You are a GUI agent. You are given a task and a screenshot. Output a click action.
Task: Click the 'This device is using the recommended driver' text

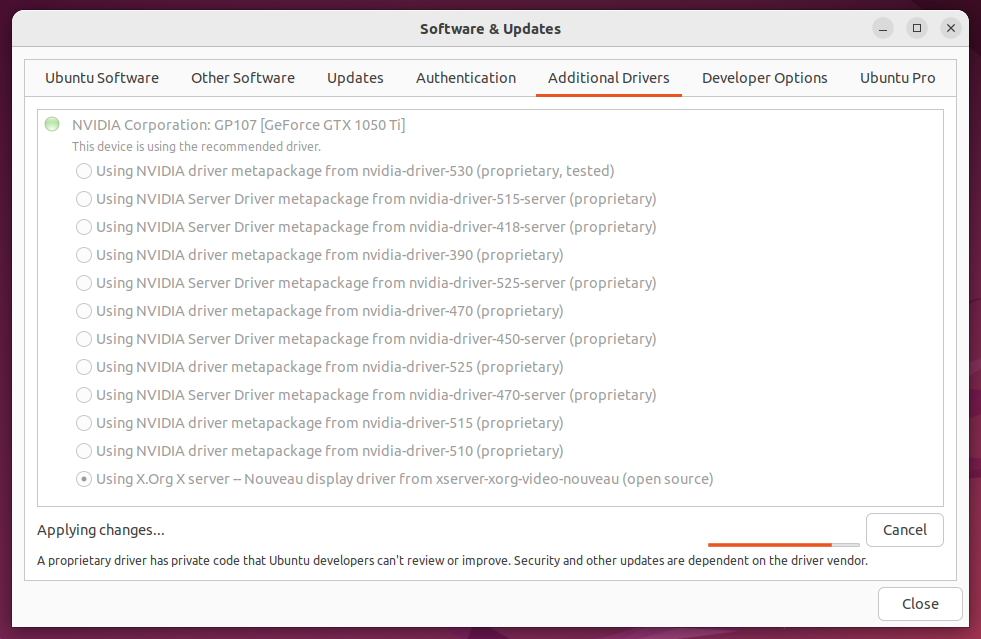pos(196,146)
